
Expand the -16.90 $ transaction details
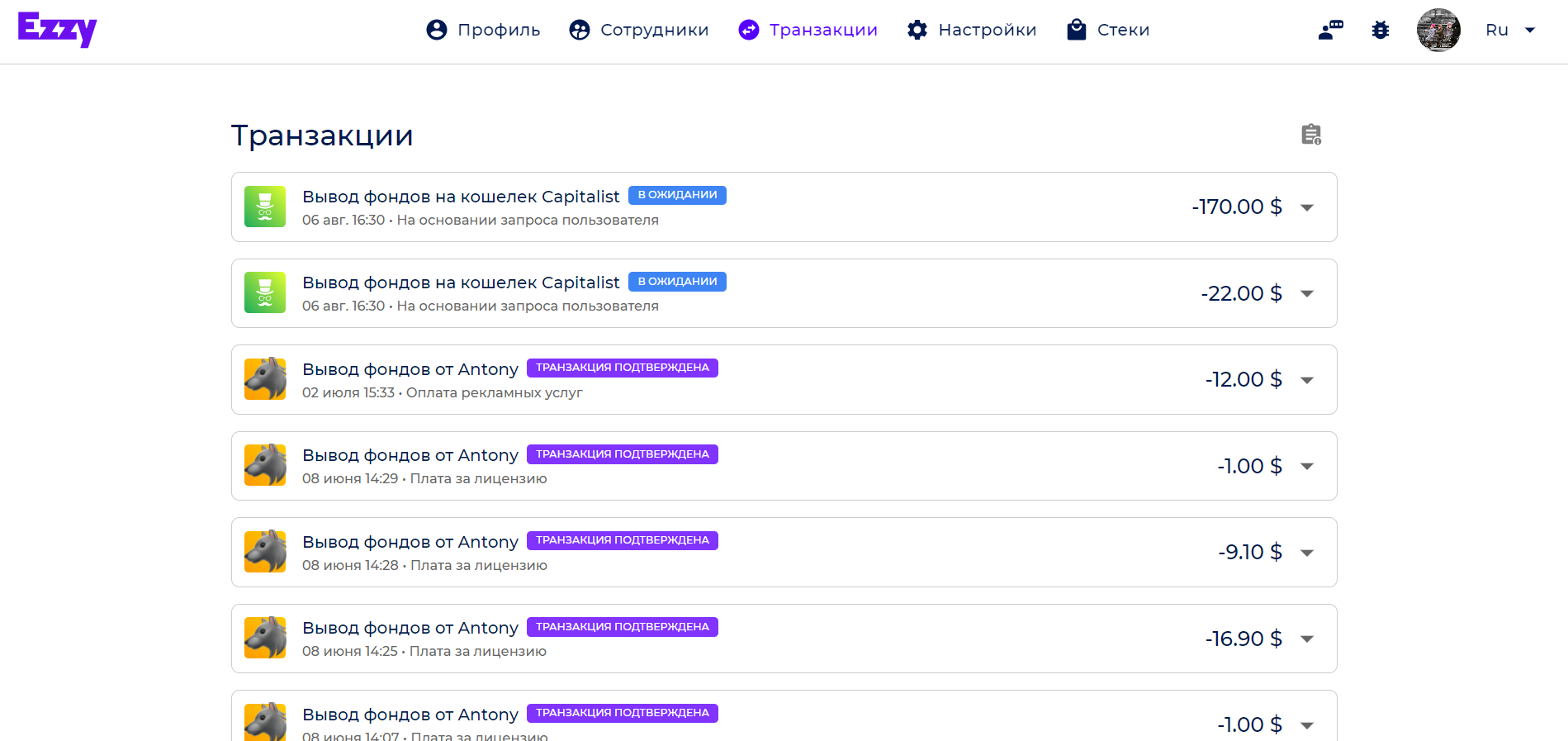(x=1307, y=639)
